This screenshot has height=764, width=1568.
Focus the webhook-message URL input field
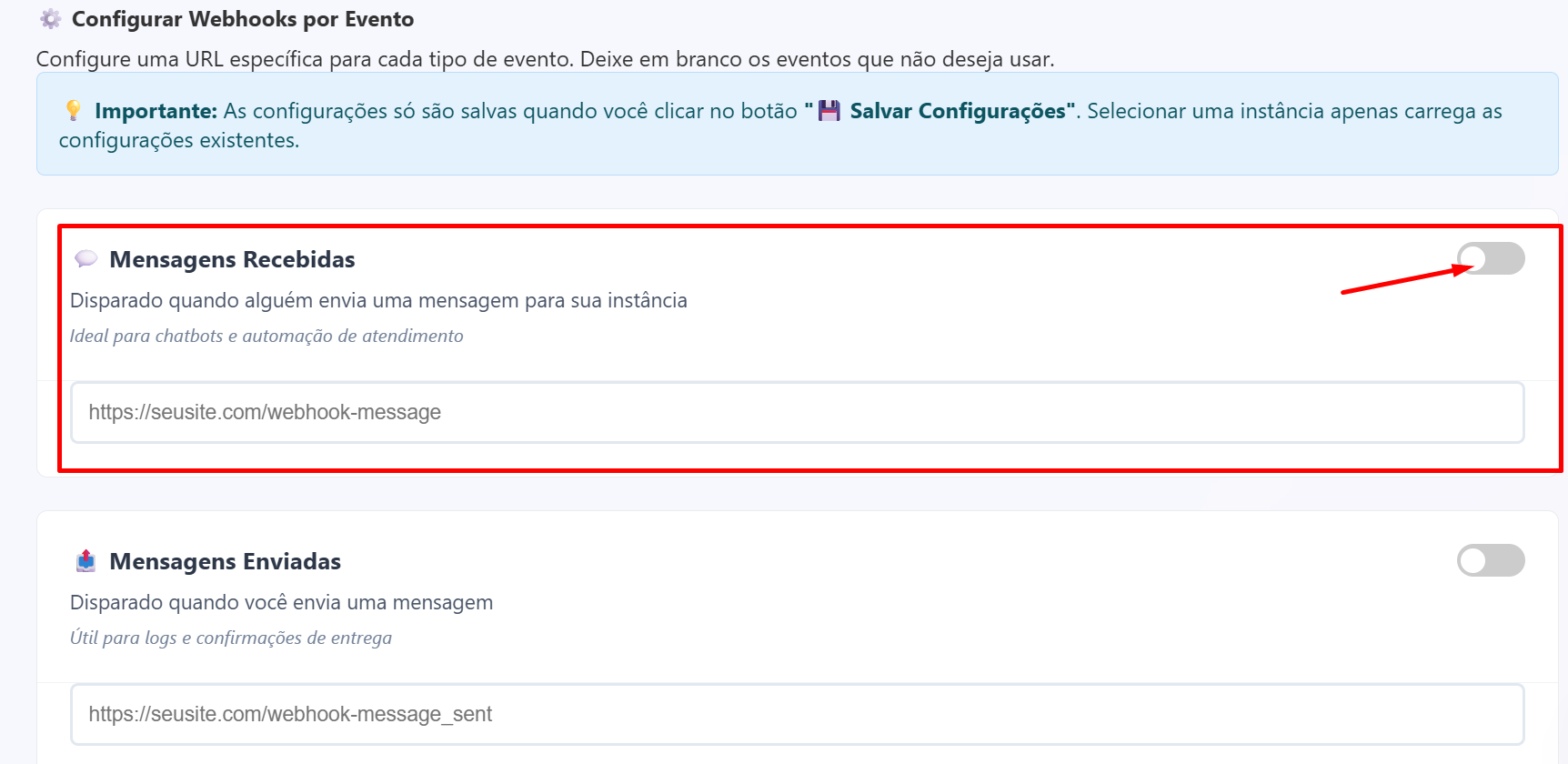coord(797,412)
